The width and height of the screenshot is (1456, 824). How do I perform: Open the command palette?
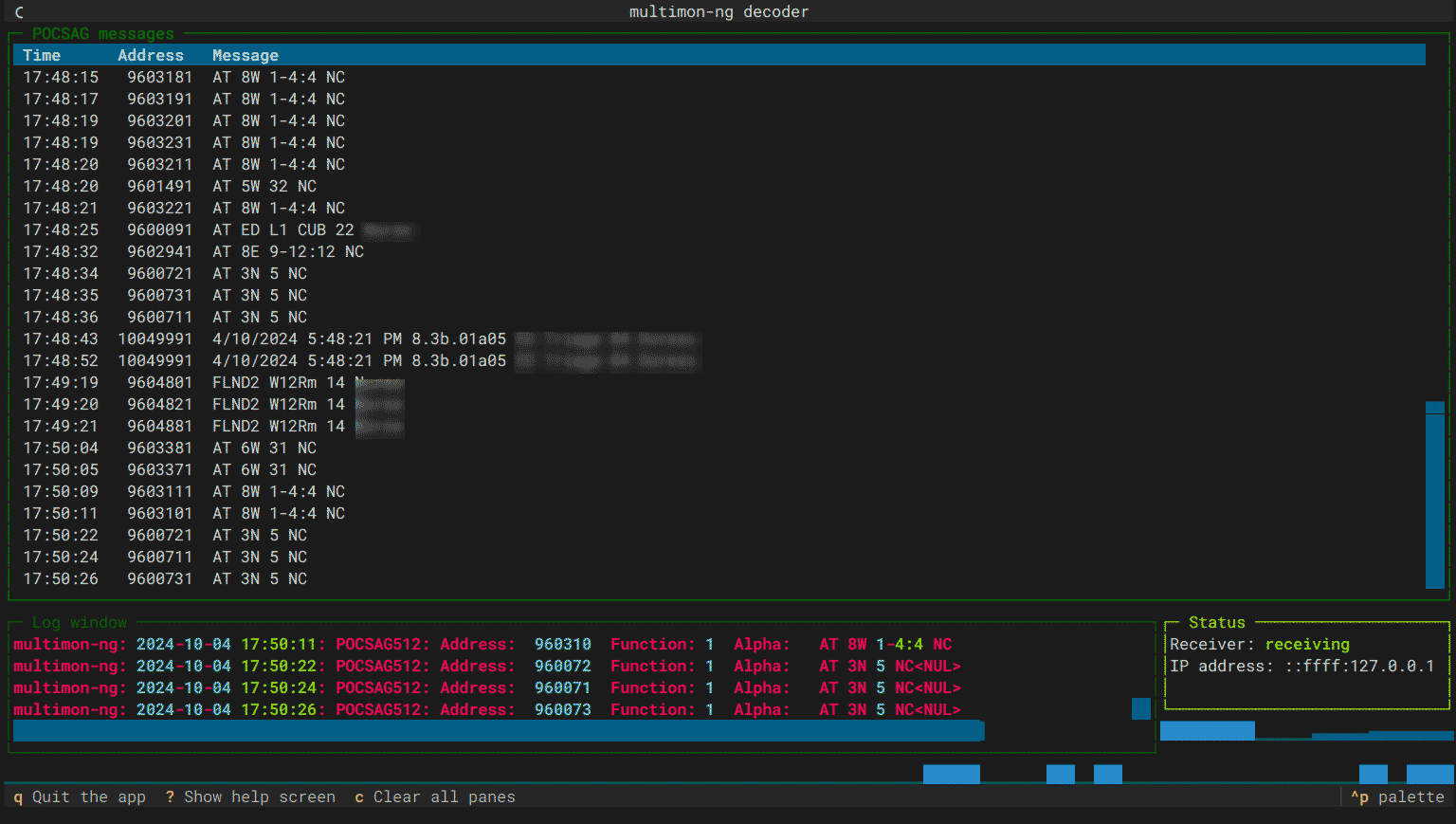point(1398,797)
